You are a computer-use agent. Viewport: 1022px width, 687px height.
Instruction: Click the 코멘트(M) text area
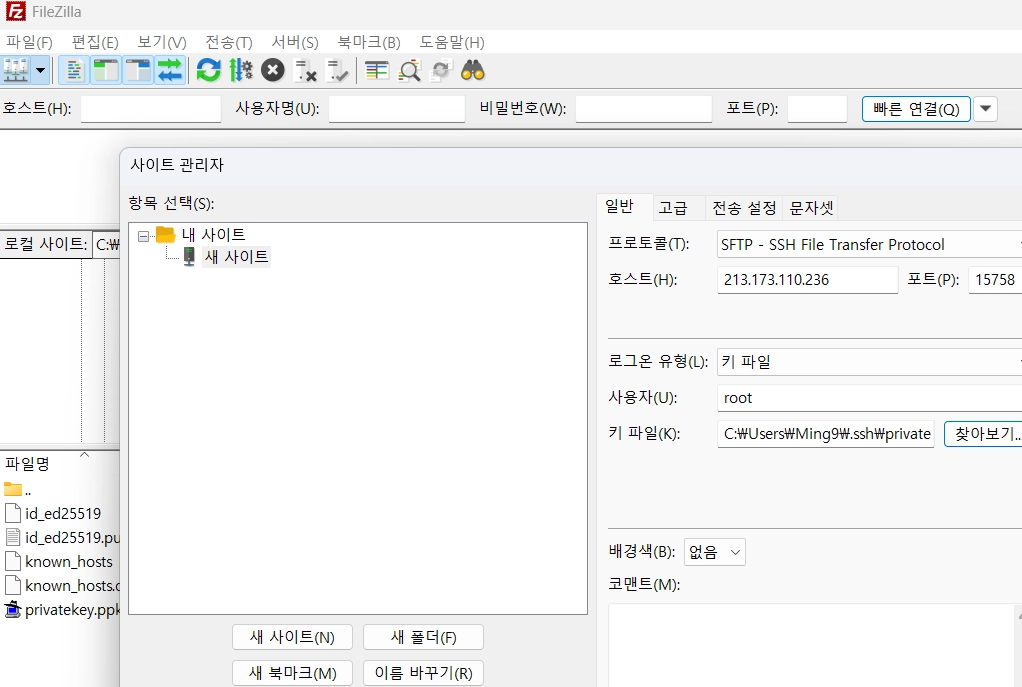pyautogui.click(x=815, y=645)
